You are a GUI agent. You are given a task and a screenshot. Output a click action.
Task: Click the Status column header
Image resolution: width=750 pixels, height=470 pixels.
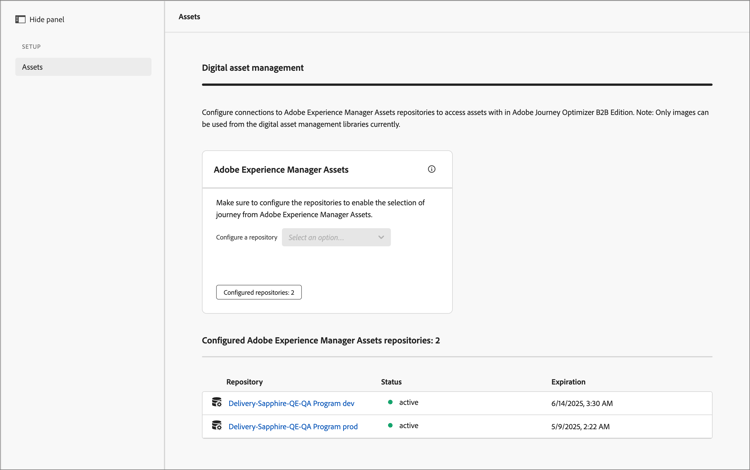391,382
